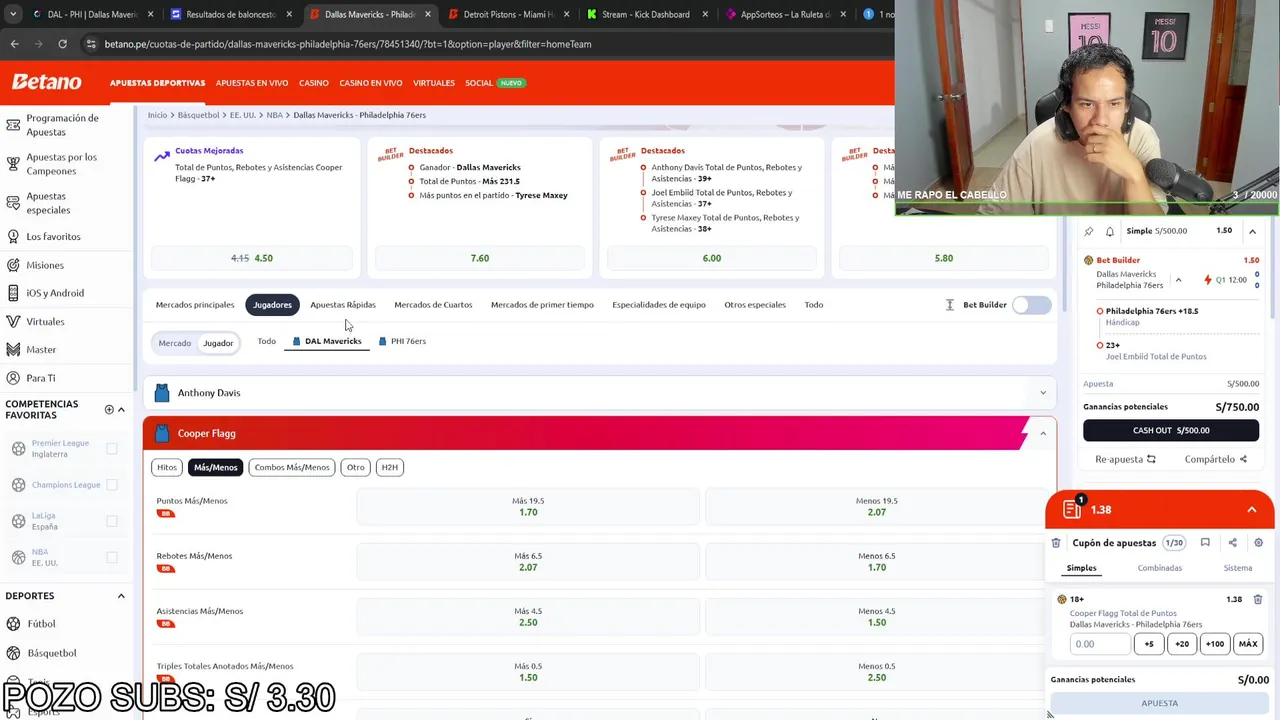Screen dimensions: 1280x720
Task: Switch view to Jugador
Action: click(x=218, y=343)
